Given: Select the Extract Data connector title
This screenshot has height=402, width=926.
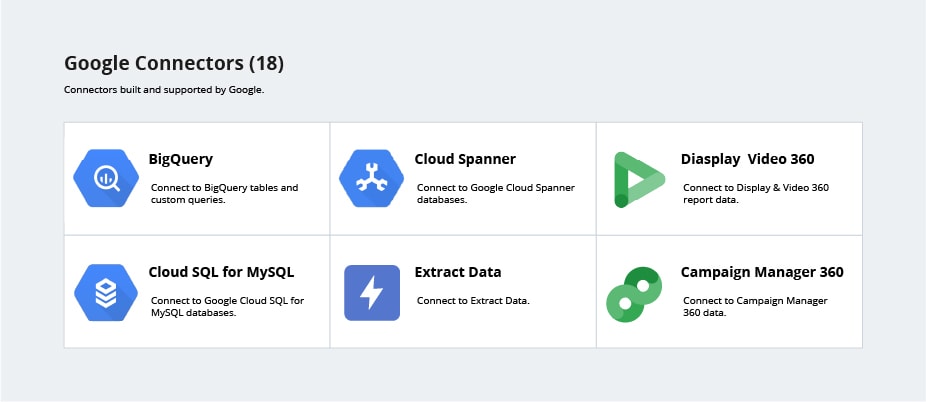Looking at the screenshot, I should point(458,272).
